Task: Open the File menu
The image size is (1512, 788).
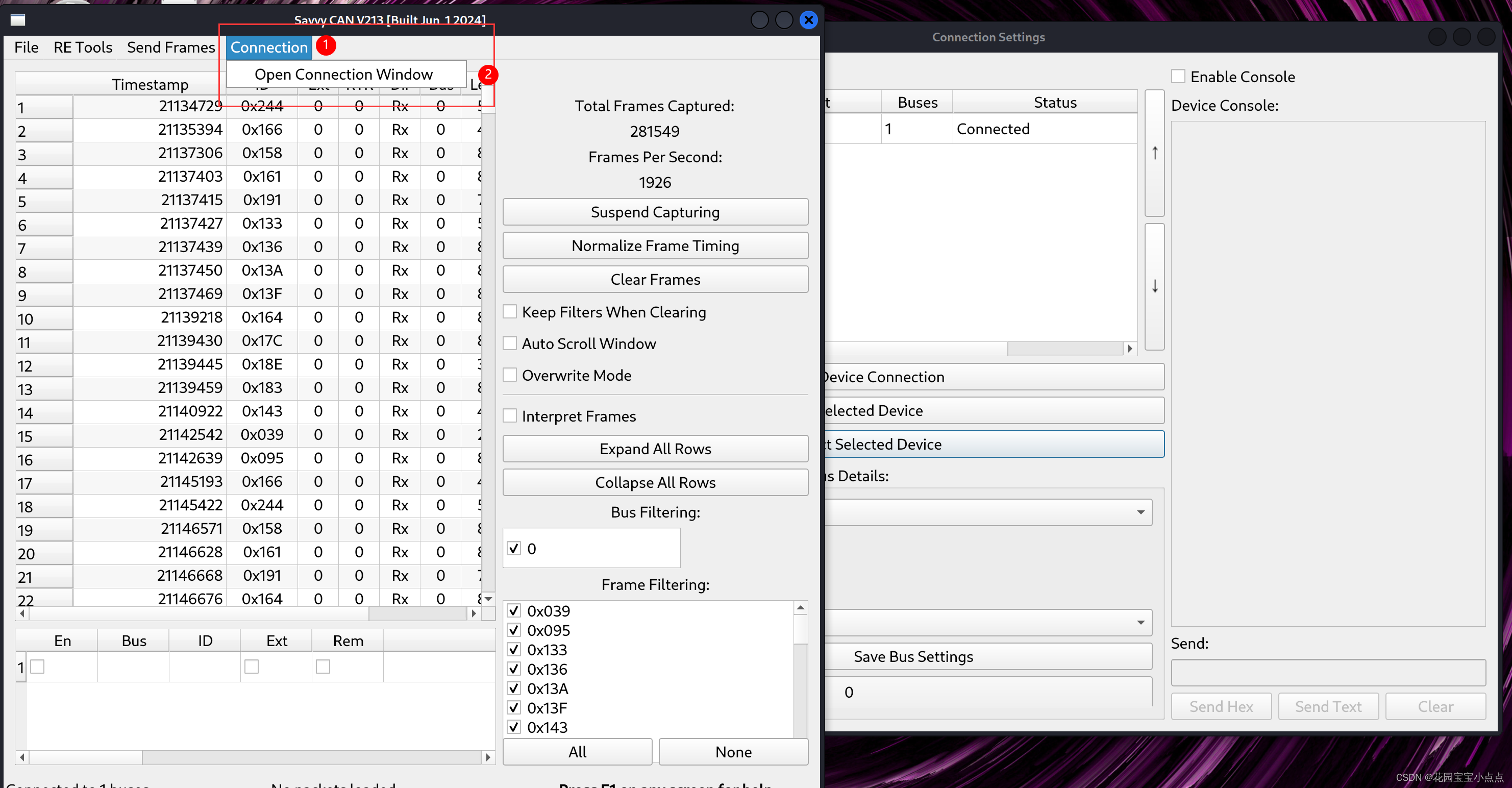Action: click(27, 47)
